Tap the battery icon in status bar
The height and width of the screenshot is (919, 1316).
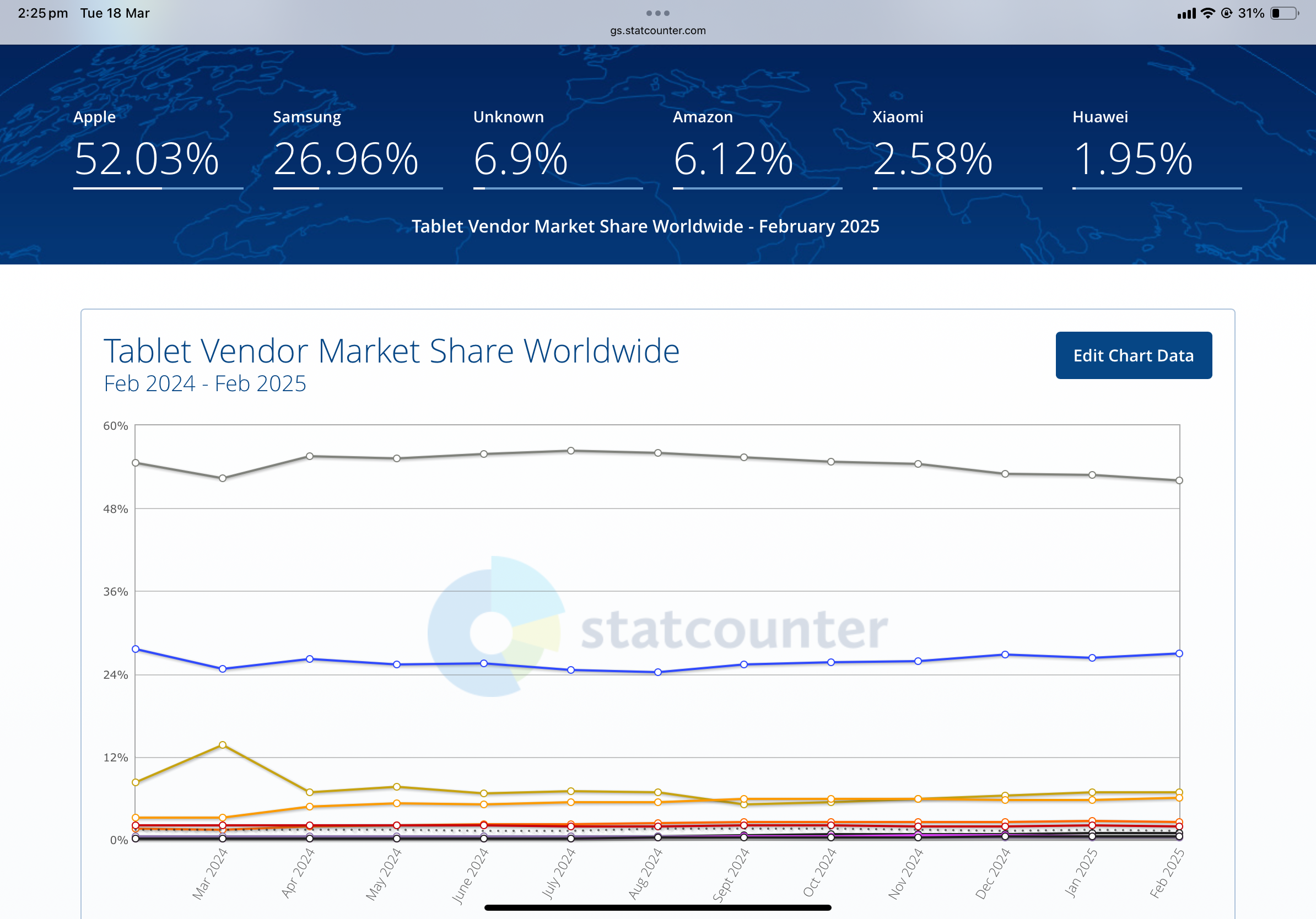point(1285,13)
